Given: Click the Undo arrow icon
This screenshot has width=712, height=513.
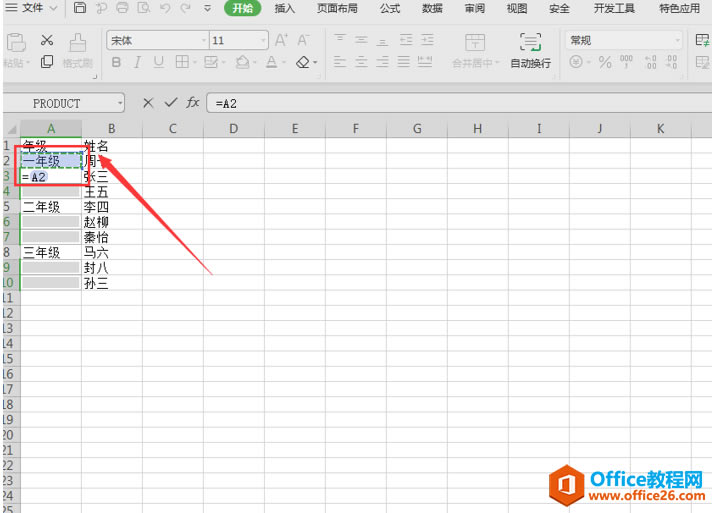Looking at the screenshot, I should pos(165,8).
